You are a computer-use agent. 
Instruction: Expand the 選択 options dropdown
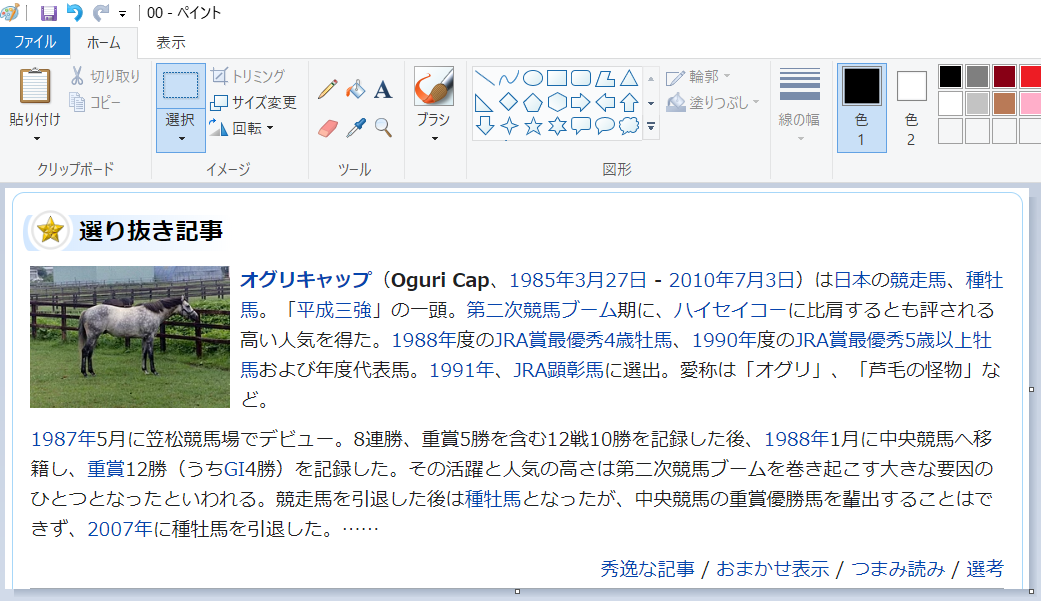(x=181, y=139)
